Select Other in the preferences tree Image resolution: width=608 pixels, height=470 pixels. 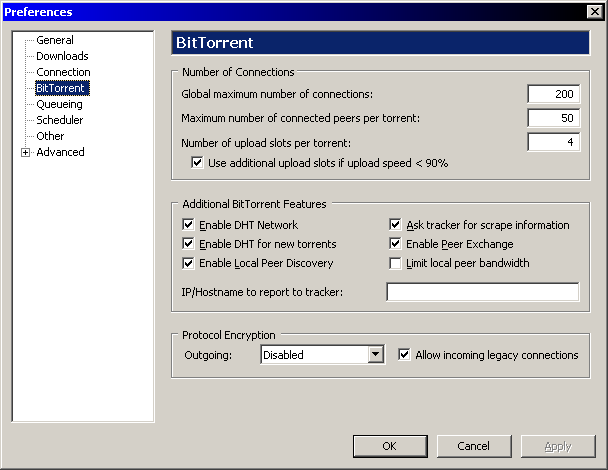[50, 136]
